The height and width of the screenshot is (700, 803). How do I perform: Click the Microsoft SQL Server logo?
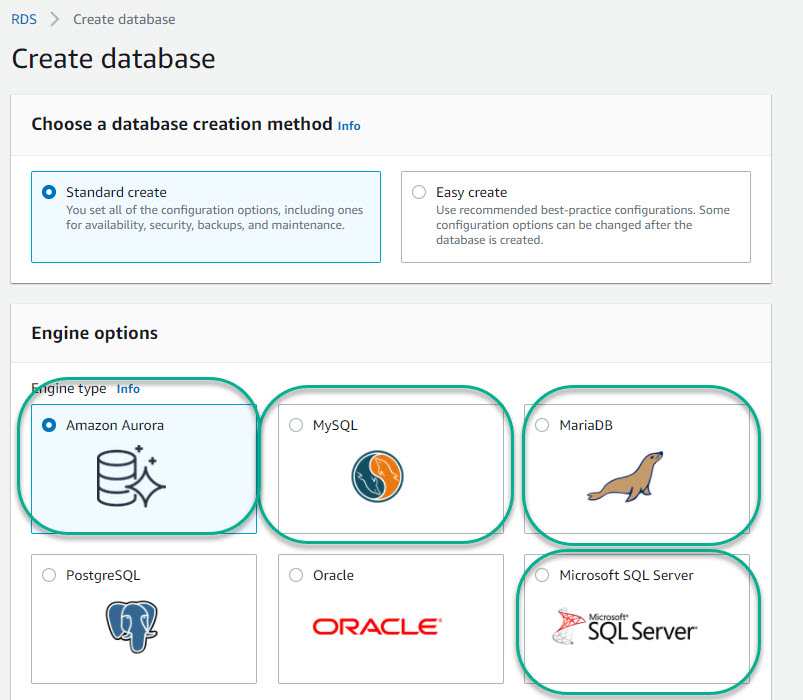(x=624, y=626)
